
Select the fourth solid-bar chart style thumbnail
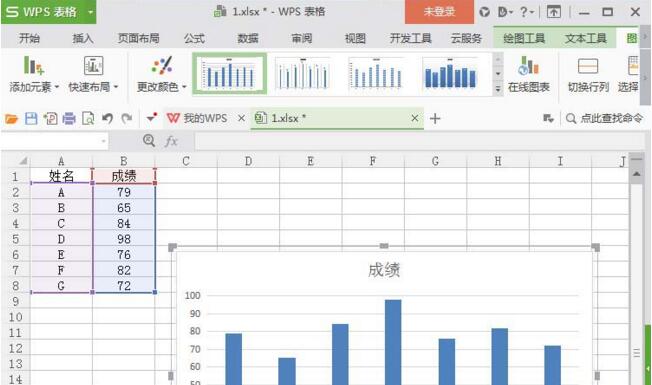click(450, 74)
